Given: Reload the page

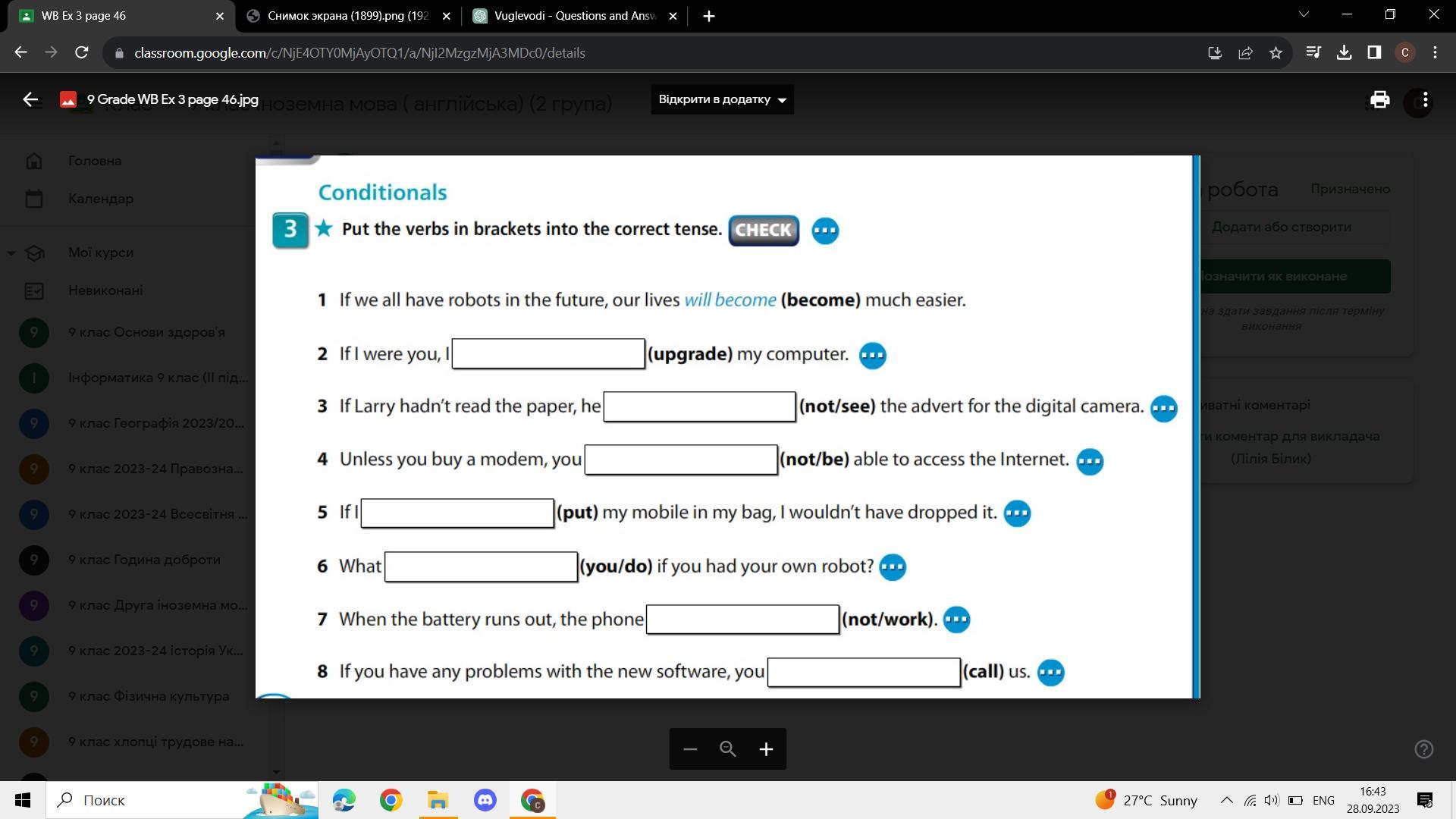Looking at the screenshot, I should point(82,53).
